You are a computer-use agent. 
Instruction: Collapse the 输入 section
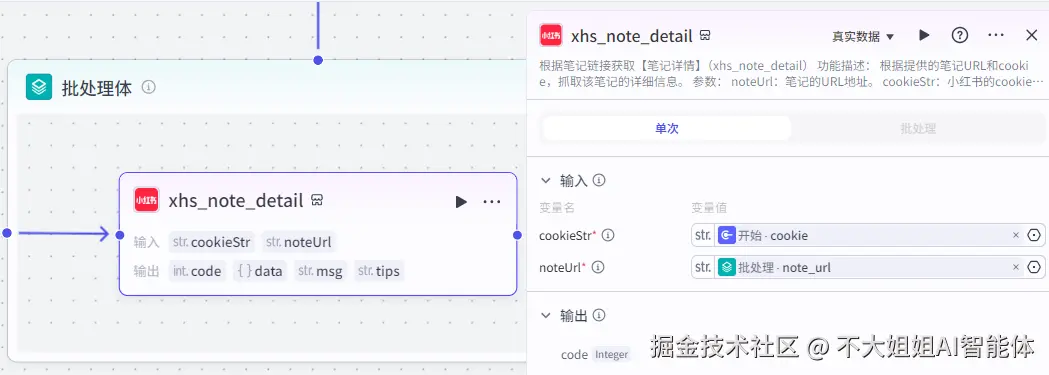click(547, 180)
